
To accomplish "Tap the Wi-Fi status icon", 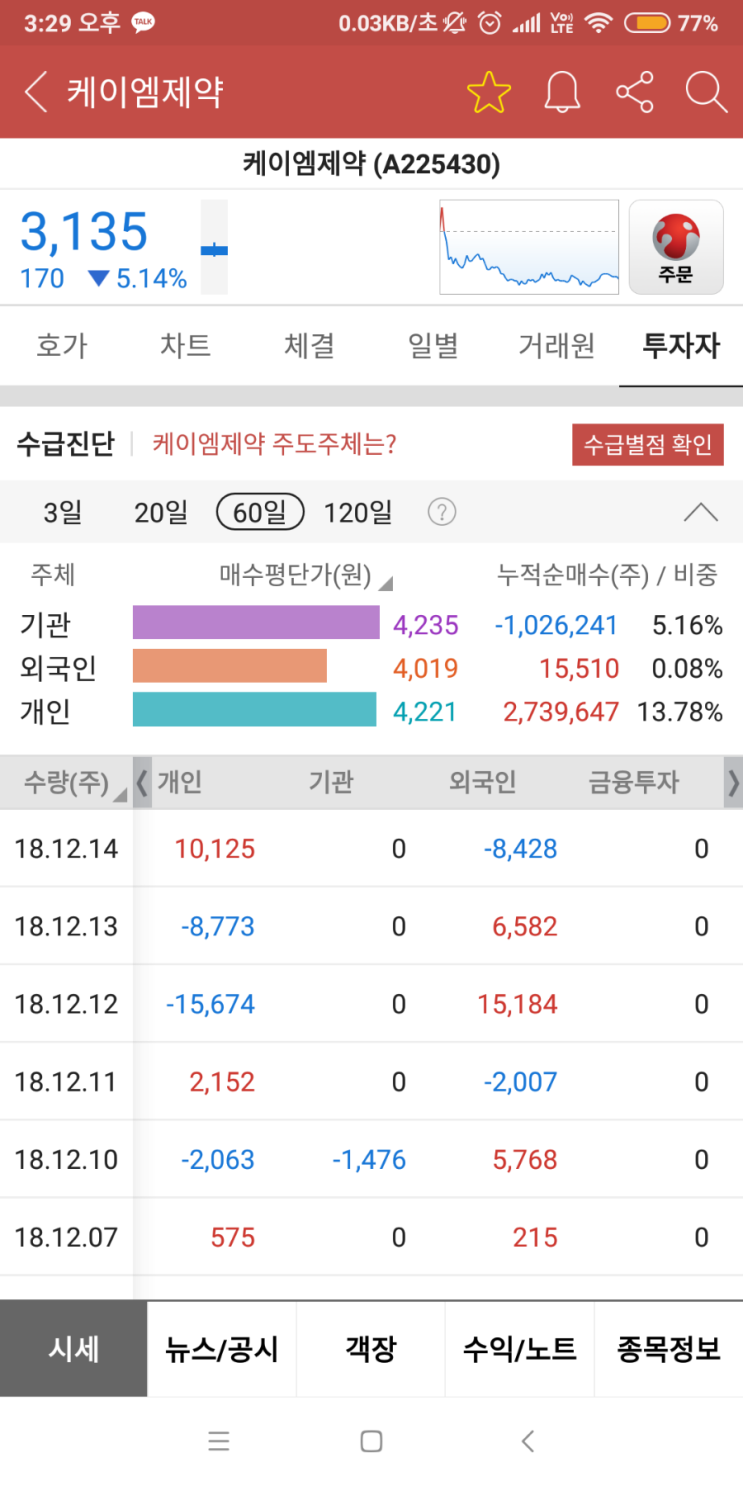I will coord(599,22).
